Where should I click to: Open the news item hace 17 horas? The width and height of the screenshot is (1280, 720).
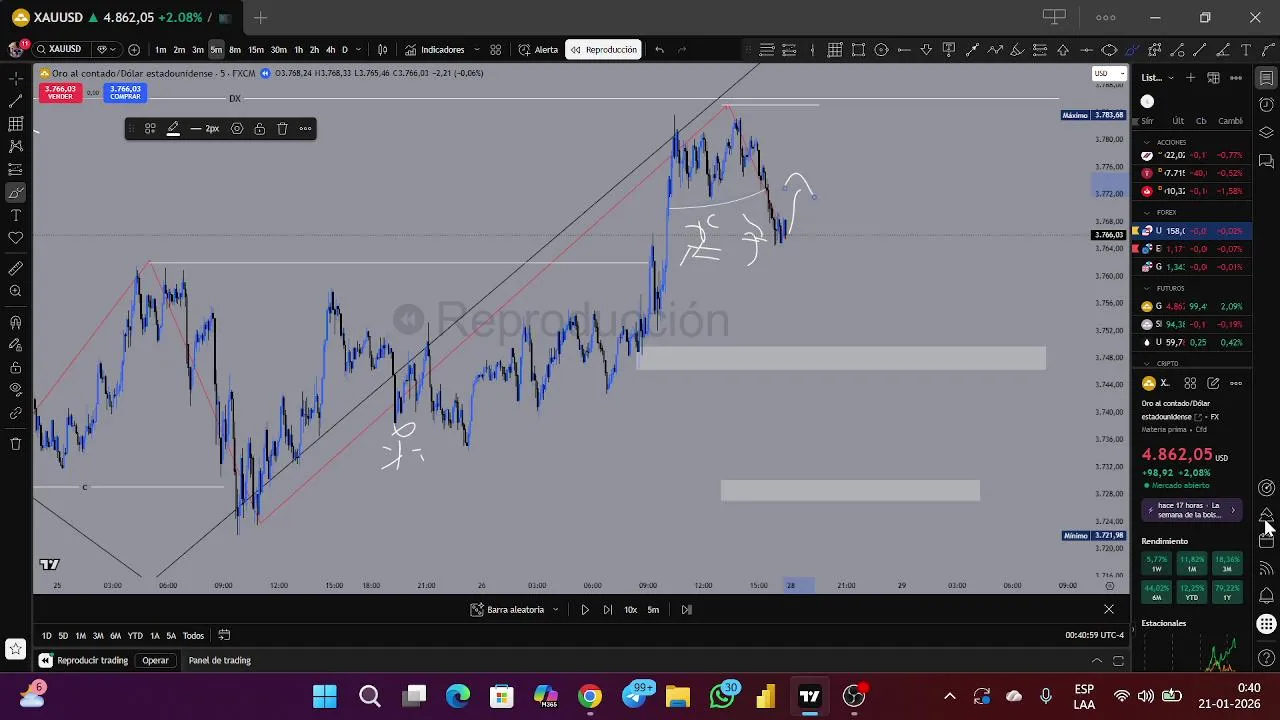1190,510
